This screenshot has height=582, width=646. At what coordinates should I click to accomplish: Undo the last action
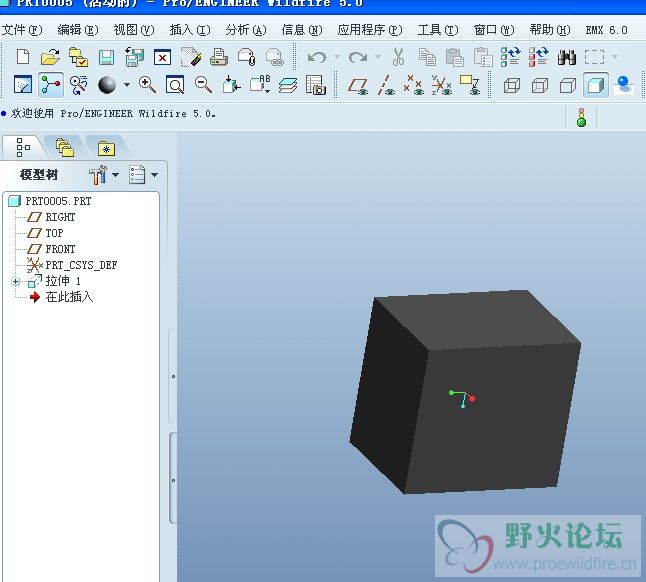pyautogui.click(x=316, y=57)
